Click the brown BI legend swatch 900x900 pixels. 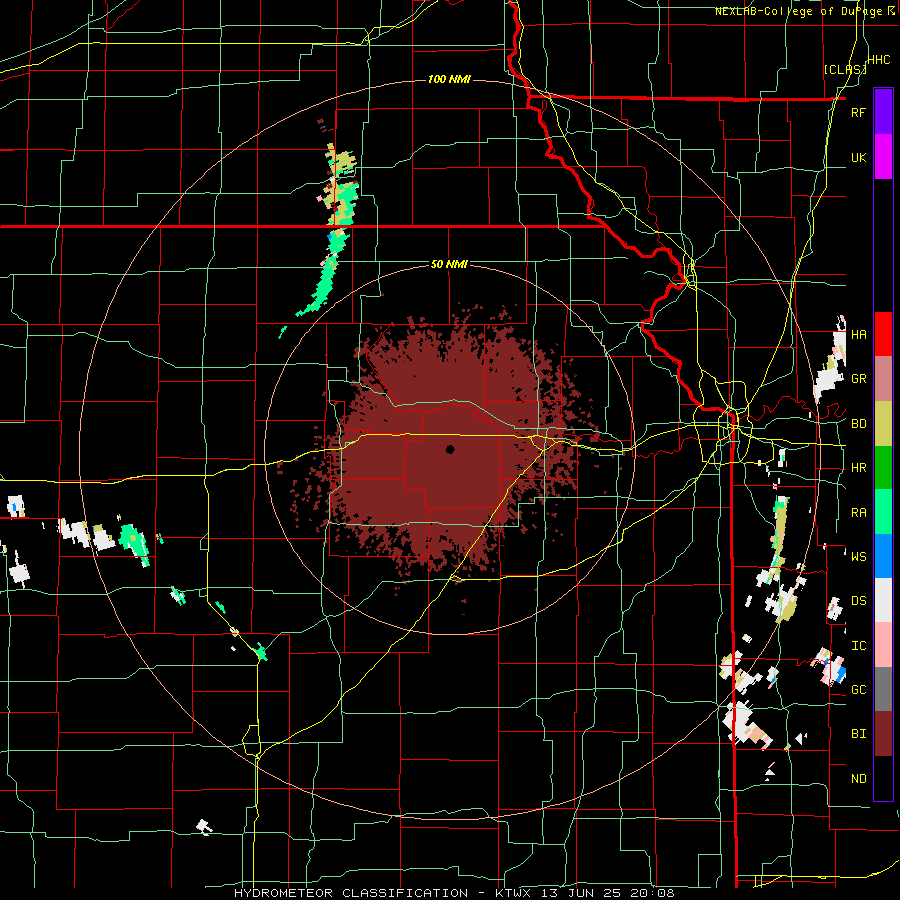point(883,734)
